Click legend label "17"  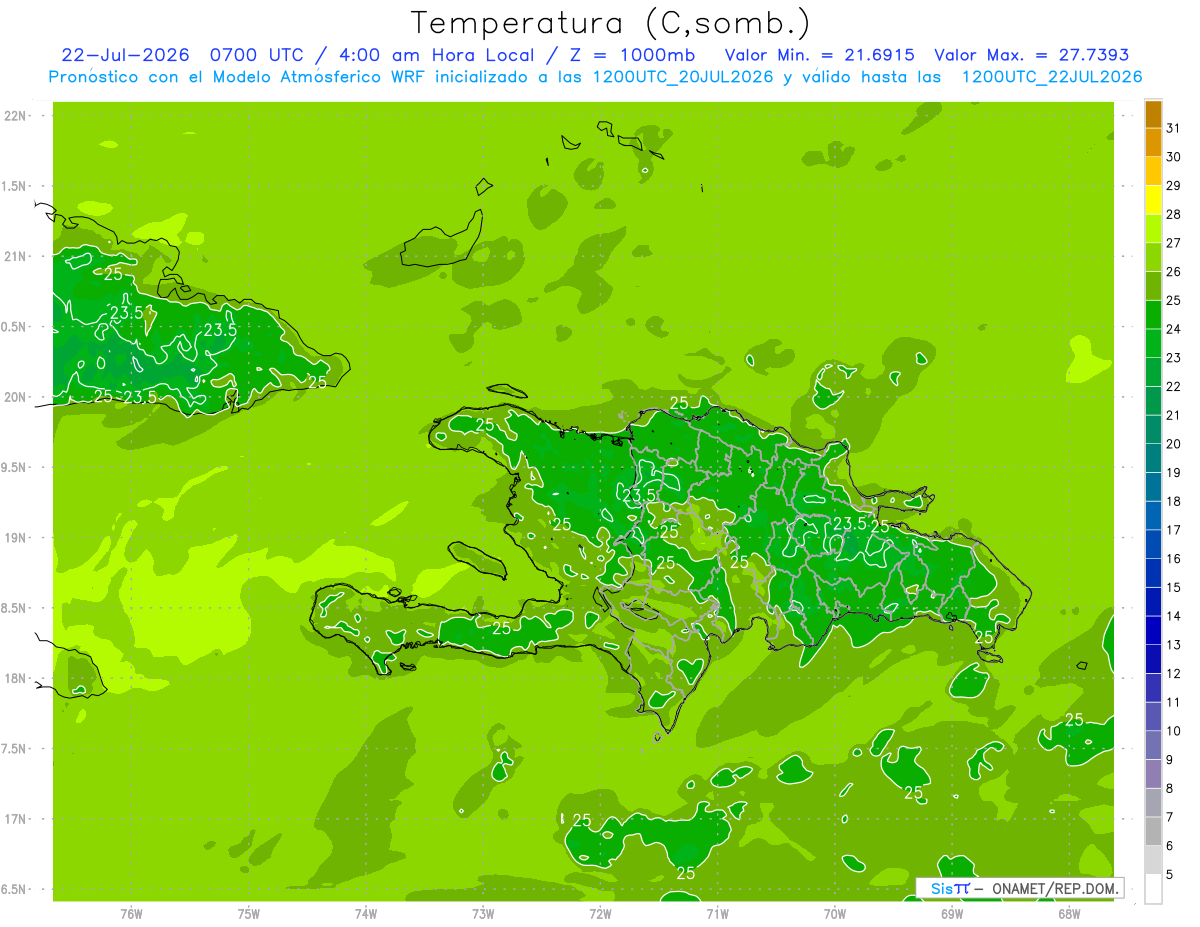coord(1174,530)
